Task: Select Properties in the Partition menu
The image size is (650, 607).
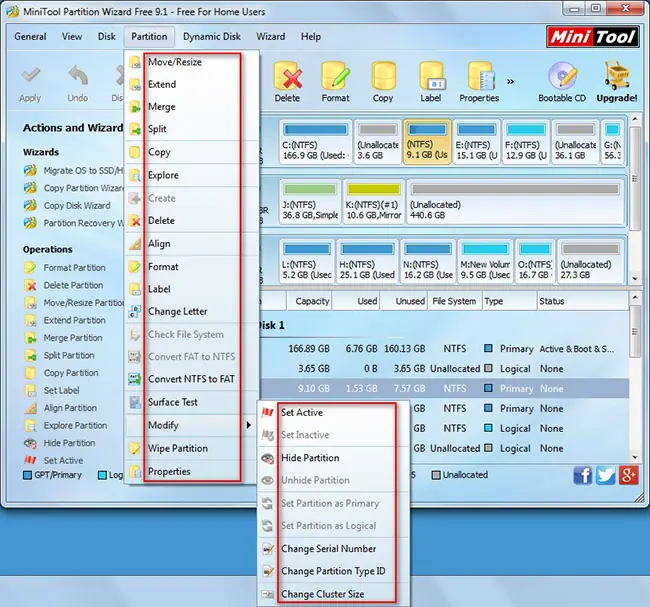Action: [x=192, y=471]
